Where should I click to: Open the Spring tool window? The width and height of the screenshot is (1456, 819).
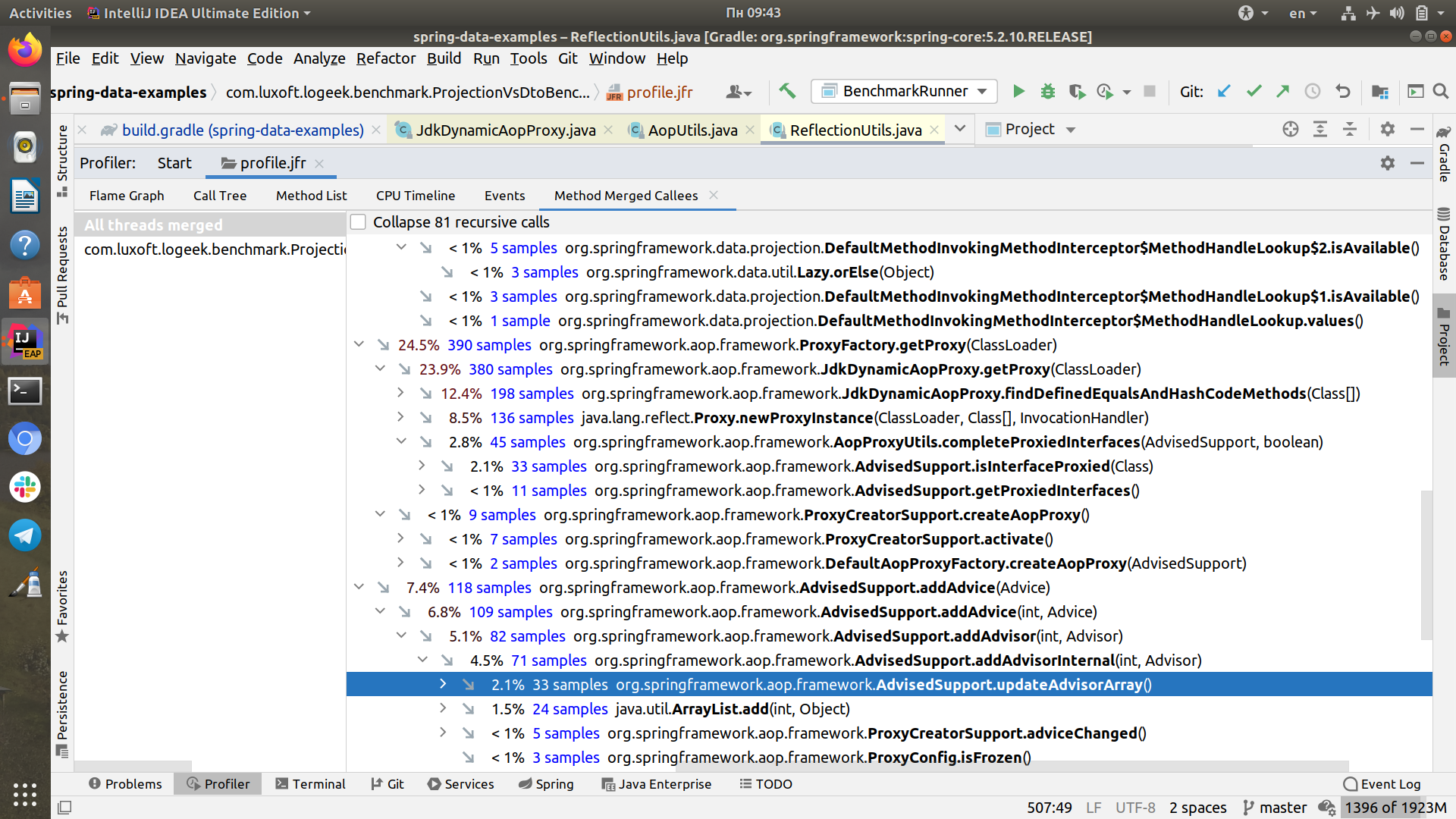(x=546, y=784)
